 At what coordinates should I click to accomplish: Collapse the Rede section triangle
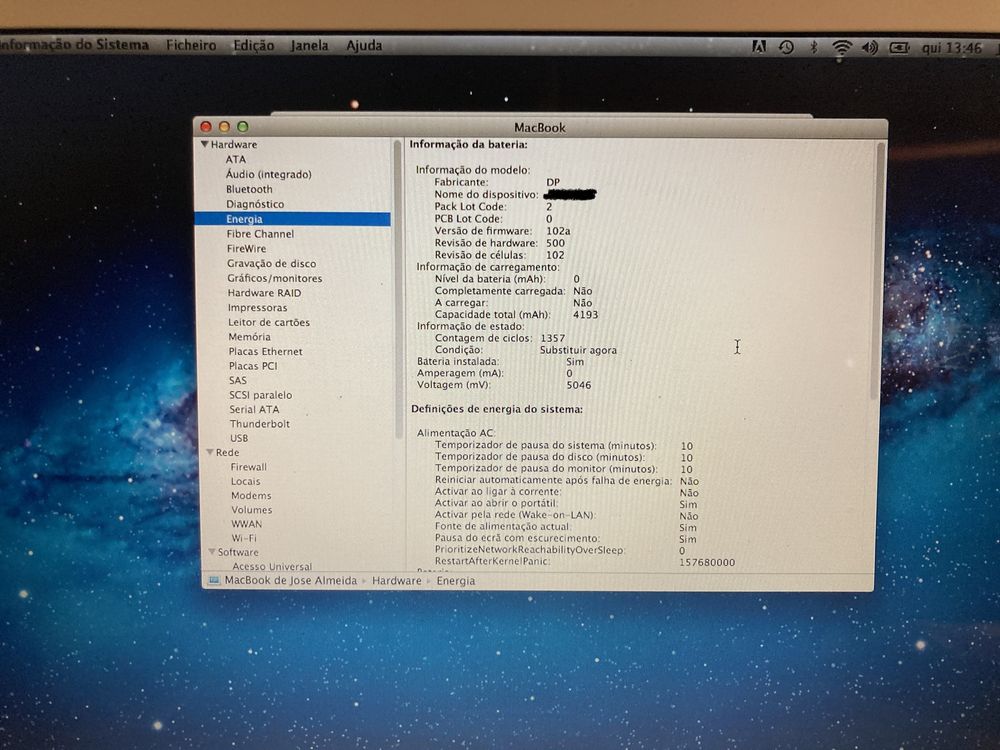[x=209, y=452]
